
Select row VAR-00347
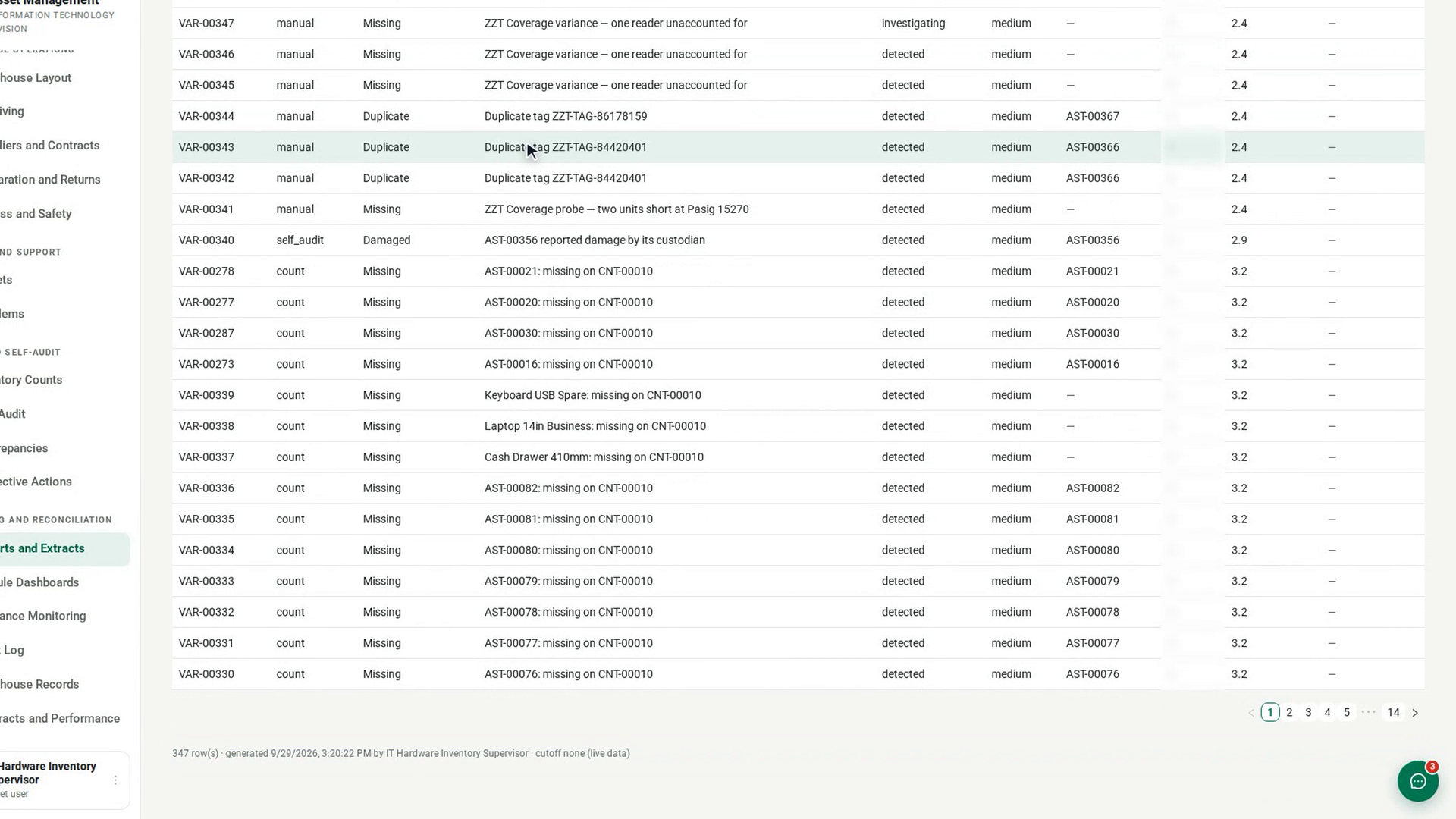pyautogui.click(x=798, y=24)
